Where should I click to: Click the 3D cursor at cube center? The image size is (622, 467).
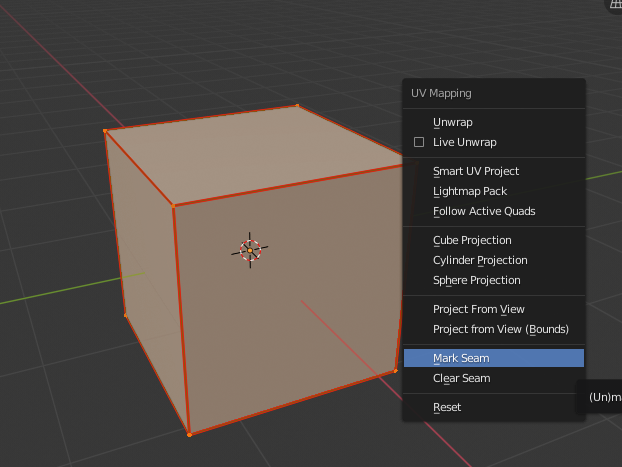coord(250,250)
